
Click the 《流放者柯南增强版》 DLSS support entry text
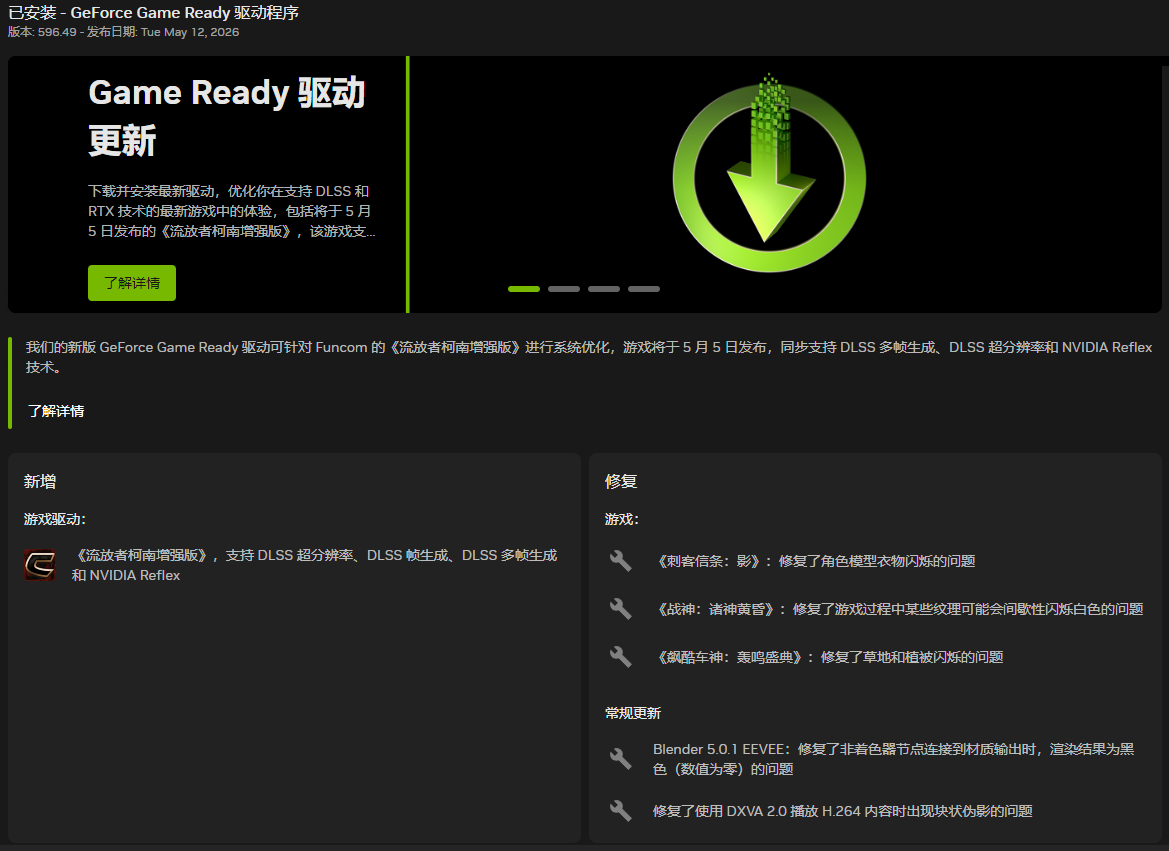[314, 565]
